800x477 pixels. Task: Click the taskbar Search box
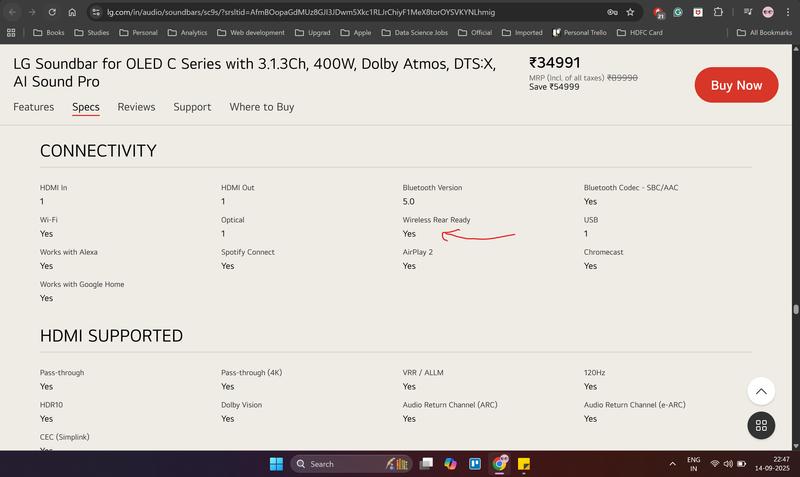[335, 464]
